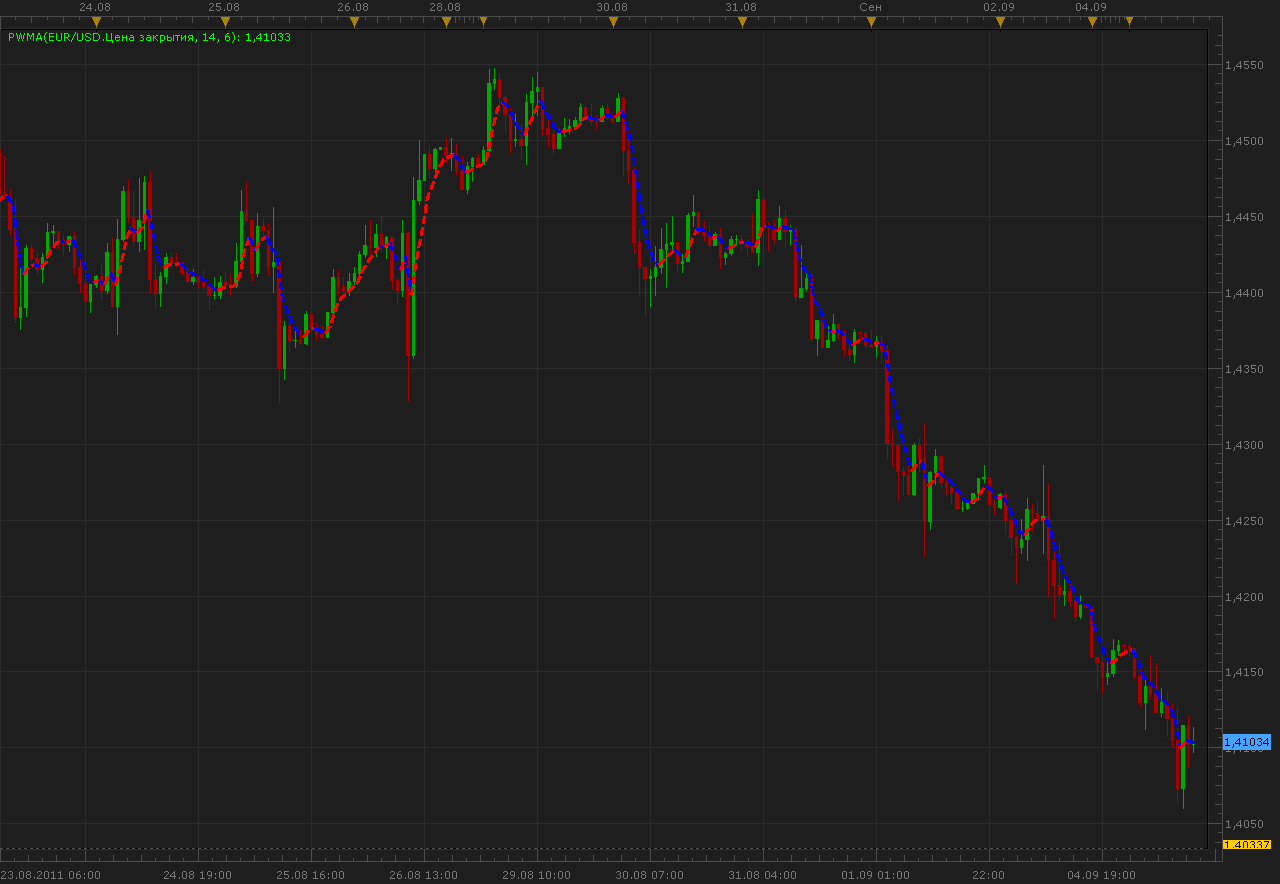Click the 31.08 04:00 time label

point(763,875)
